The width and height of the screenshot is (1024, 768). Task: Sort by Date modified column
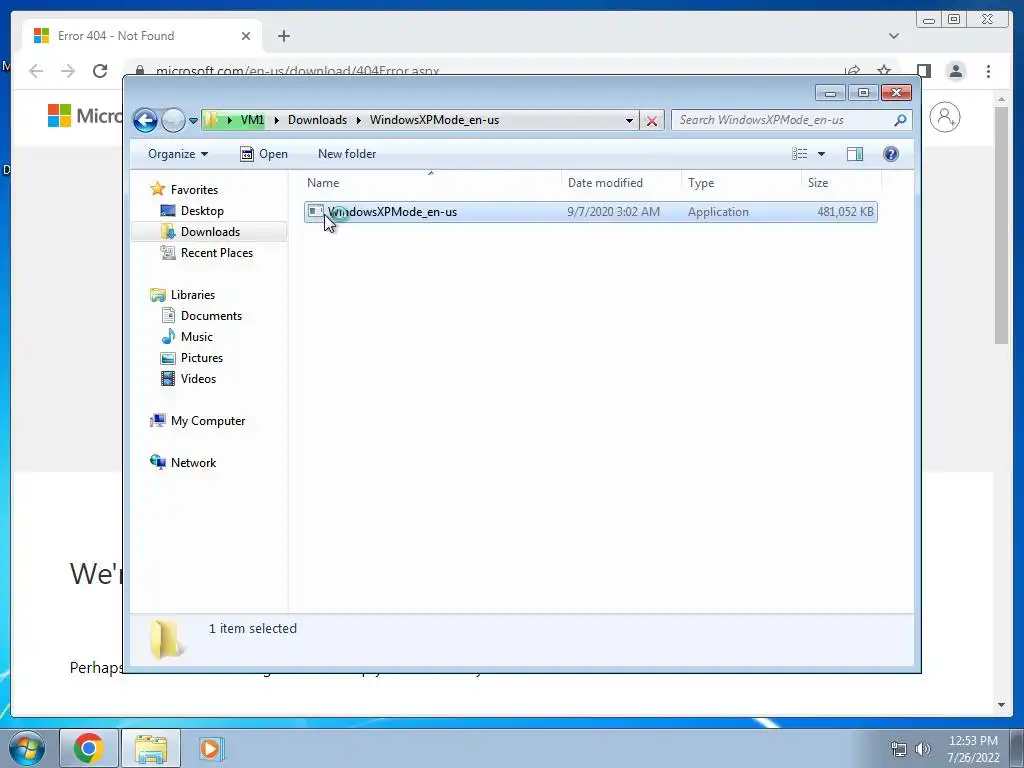pos(621,183)
